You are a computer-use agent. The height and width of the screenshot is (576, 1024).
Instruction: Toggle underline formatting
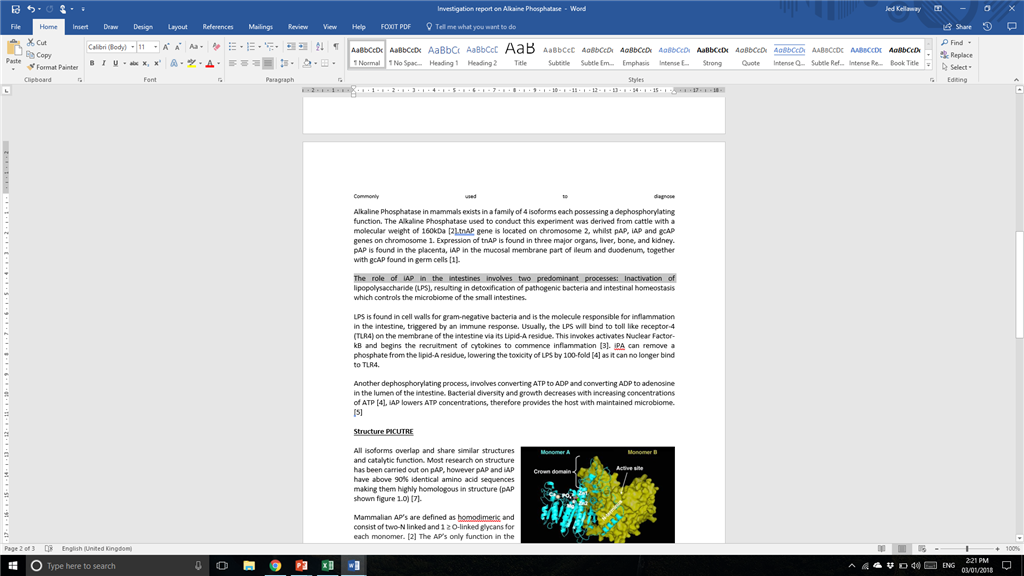coord(116,63)
